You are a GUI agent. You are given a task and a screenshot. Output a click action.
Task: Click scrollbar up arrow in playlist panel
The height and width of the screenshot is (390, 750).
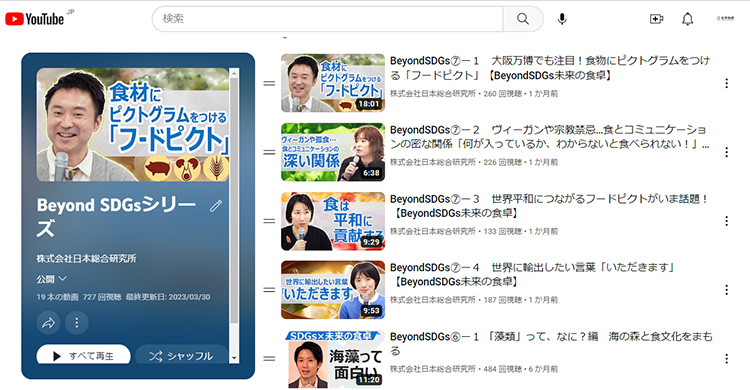[x=234, y=72]
